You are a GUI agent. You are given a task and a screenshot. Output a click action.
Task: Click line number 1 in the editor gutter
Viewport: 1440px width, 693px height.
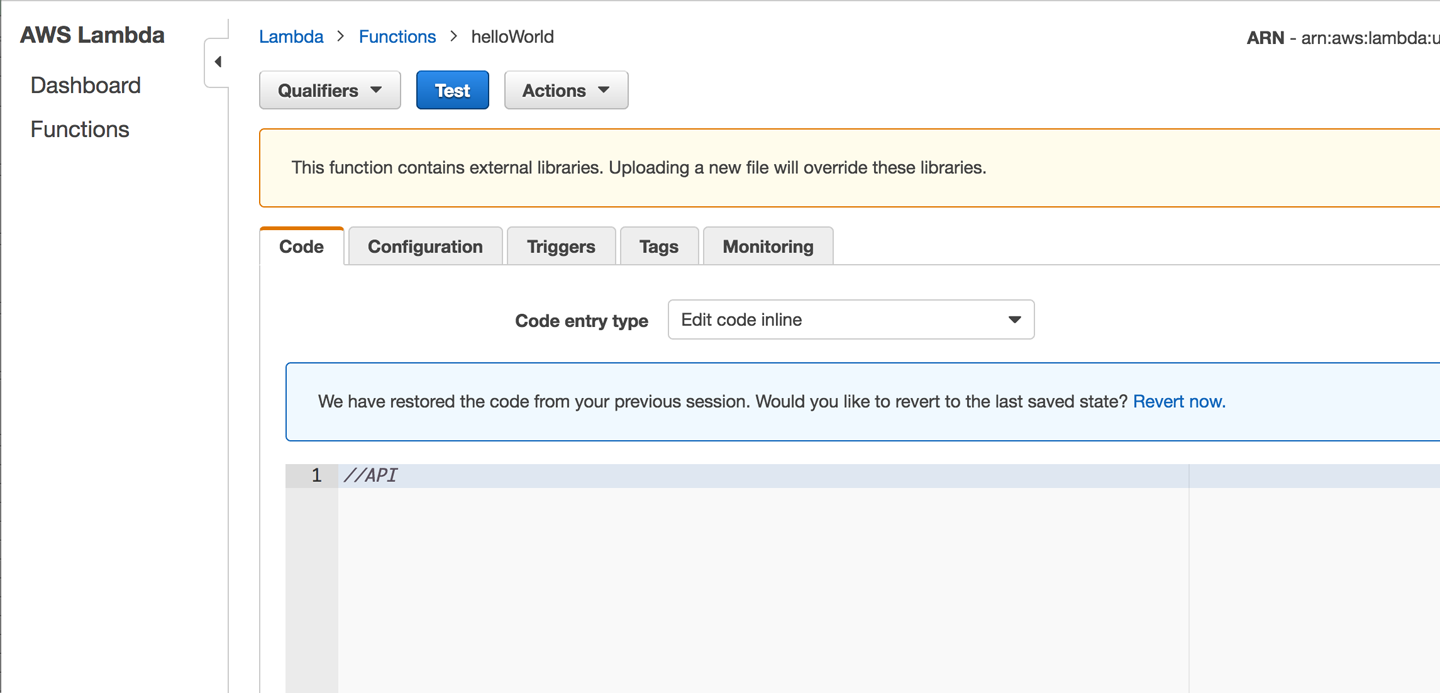tap(316, 476)
